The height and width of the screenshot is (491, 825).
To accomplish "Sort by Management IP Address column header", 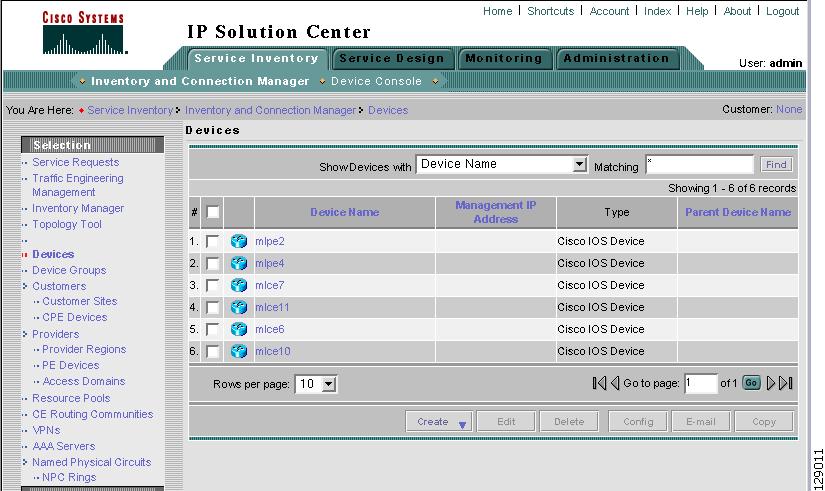I will tap(496, 212).
